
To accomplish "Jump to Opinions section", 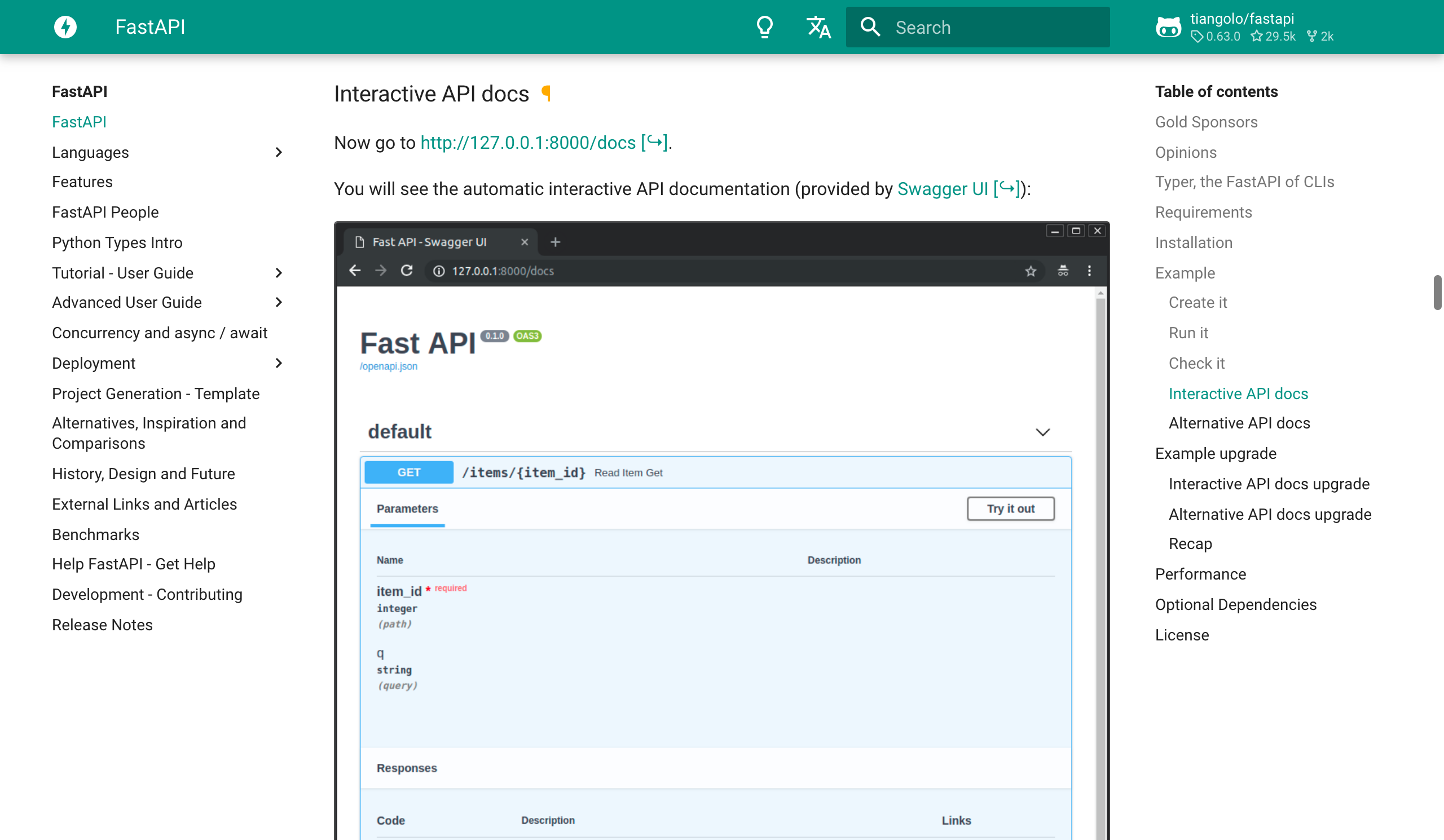I will click(1186, 152).
